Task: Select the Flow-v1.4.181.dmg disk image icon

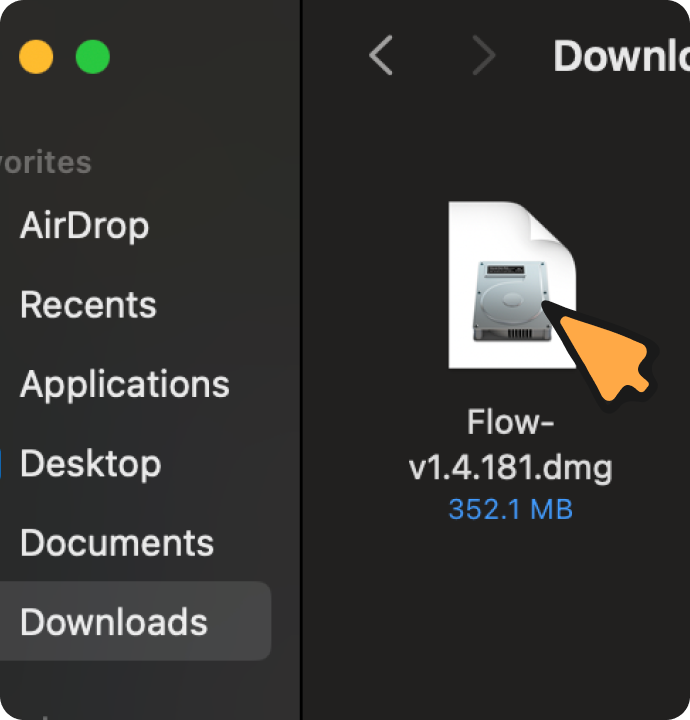Action: 512,285
